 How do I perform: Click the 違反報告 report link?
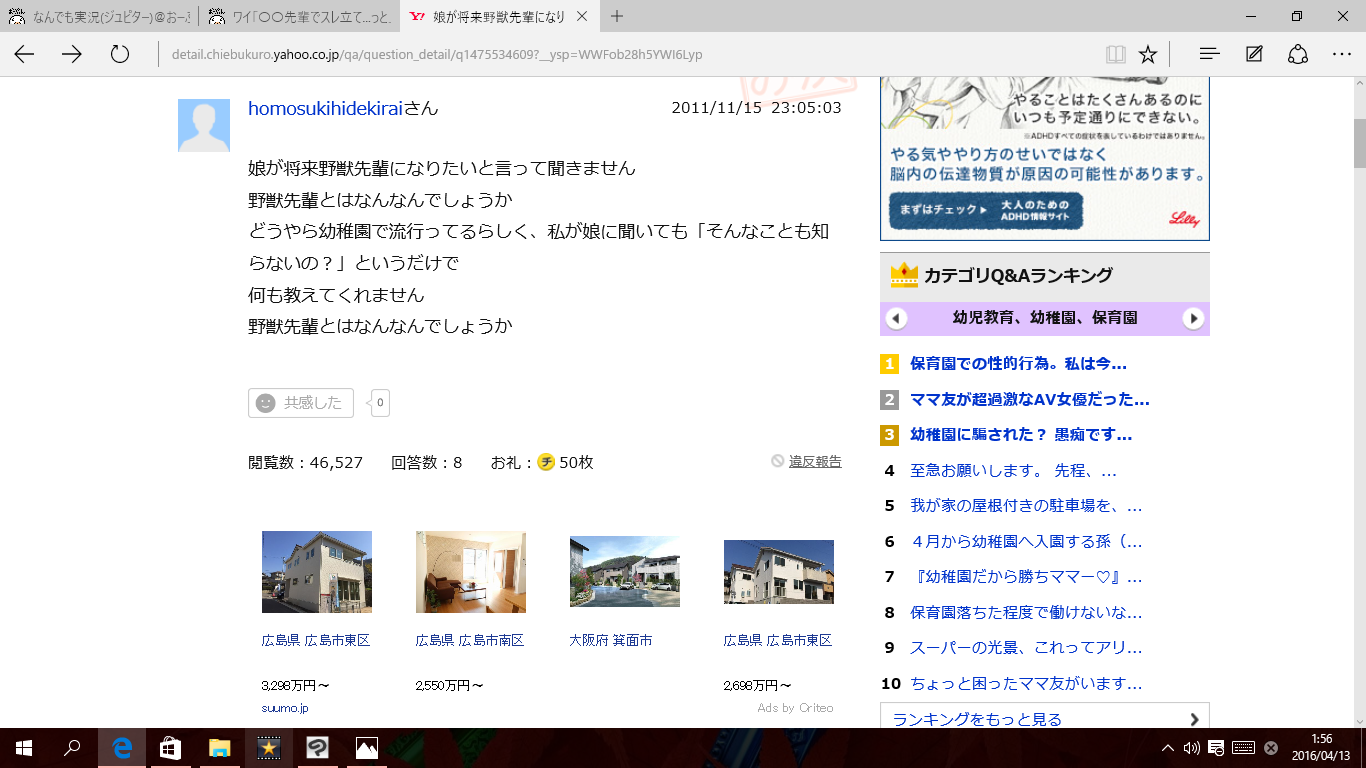point(814,461)
